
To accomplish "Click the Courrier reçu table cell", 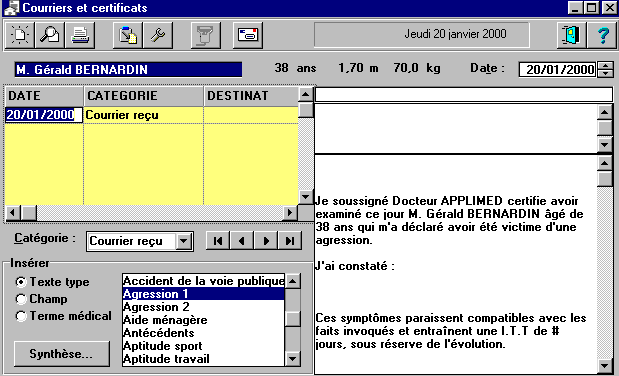I will click(144, 115).
